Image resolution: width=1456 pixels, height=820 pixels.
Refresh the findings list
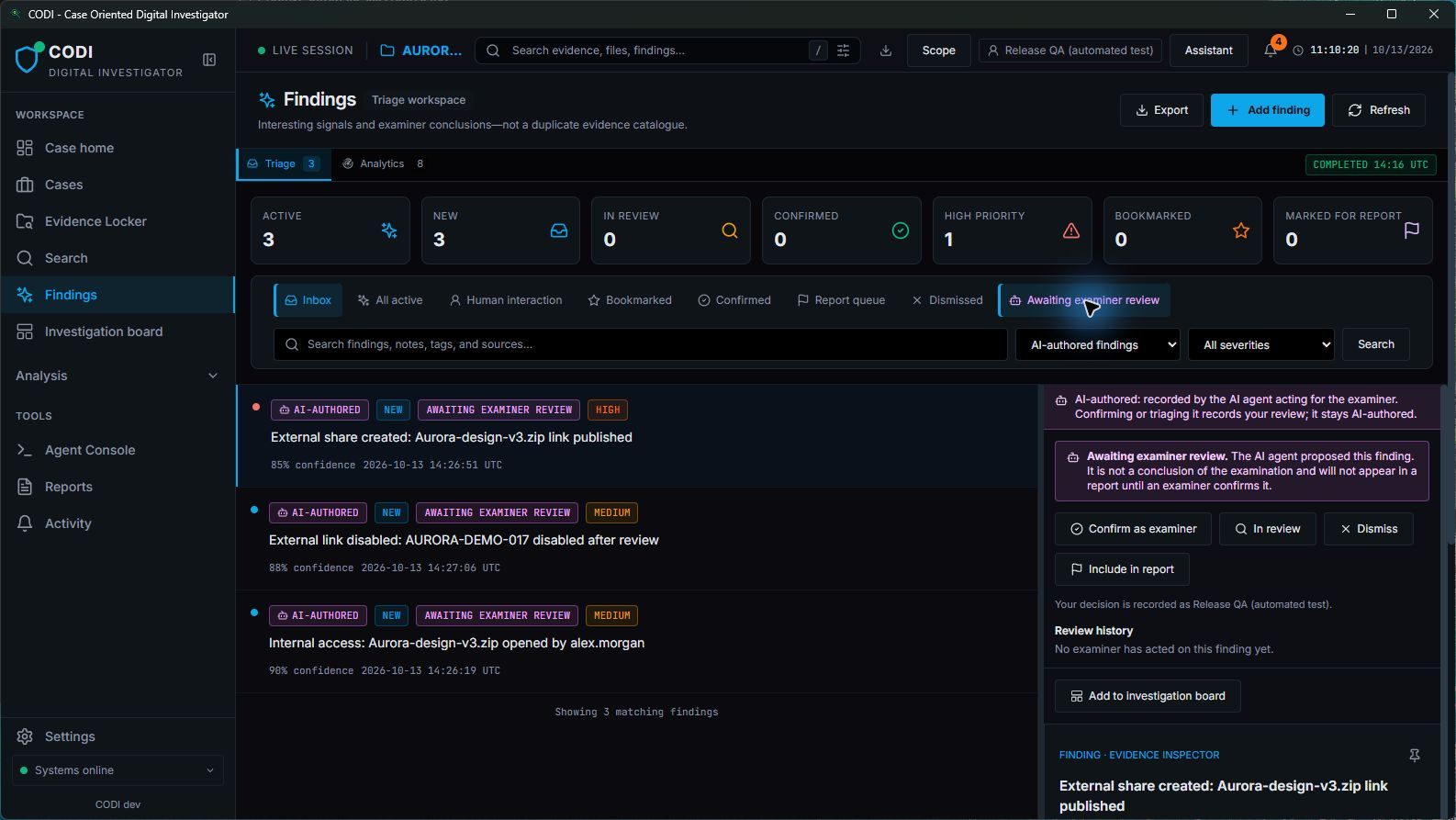[1378, 110]
